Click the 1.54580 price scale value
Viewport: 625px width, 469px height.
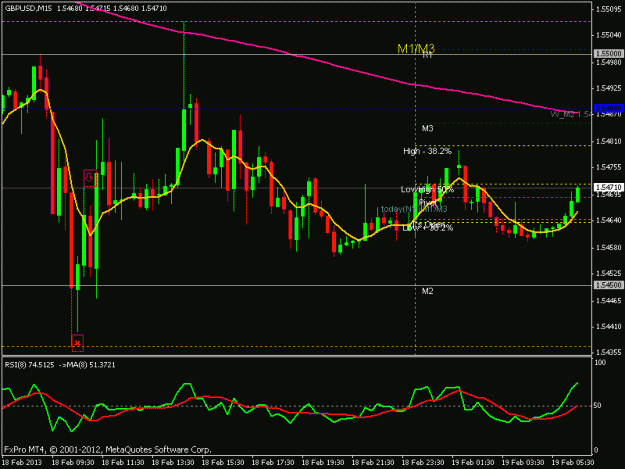pos(609,247)
